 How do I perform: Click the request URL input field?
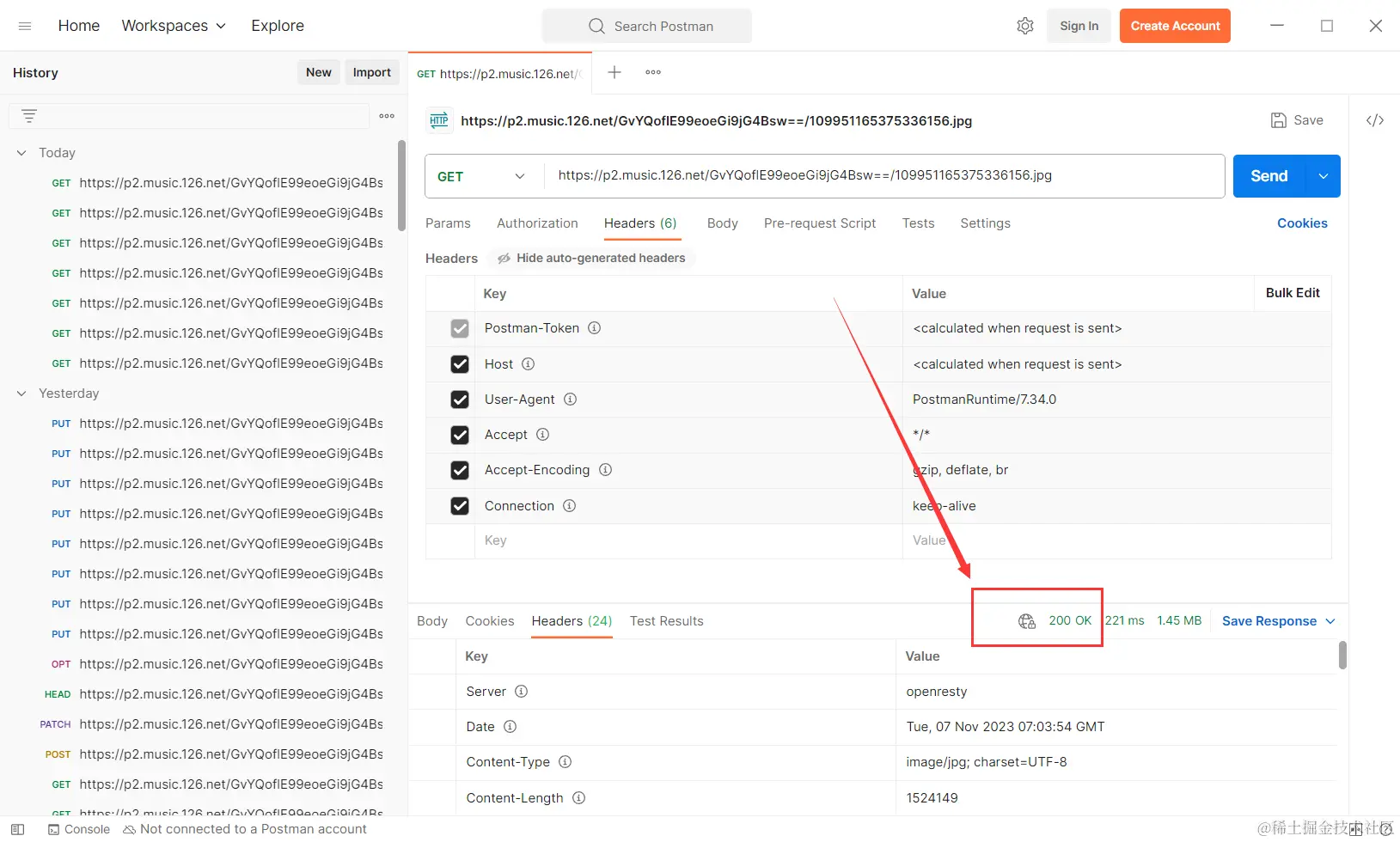884,175
